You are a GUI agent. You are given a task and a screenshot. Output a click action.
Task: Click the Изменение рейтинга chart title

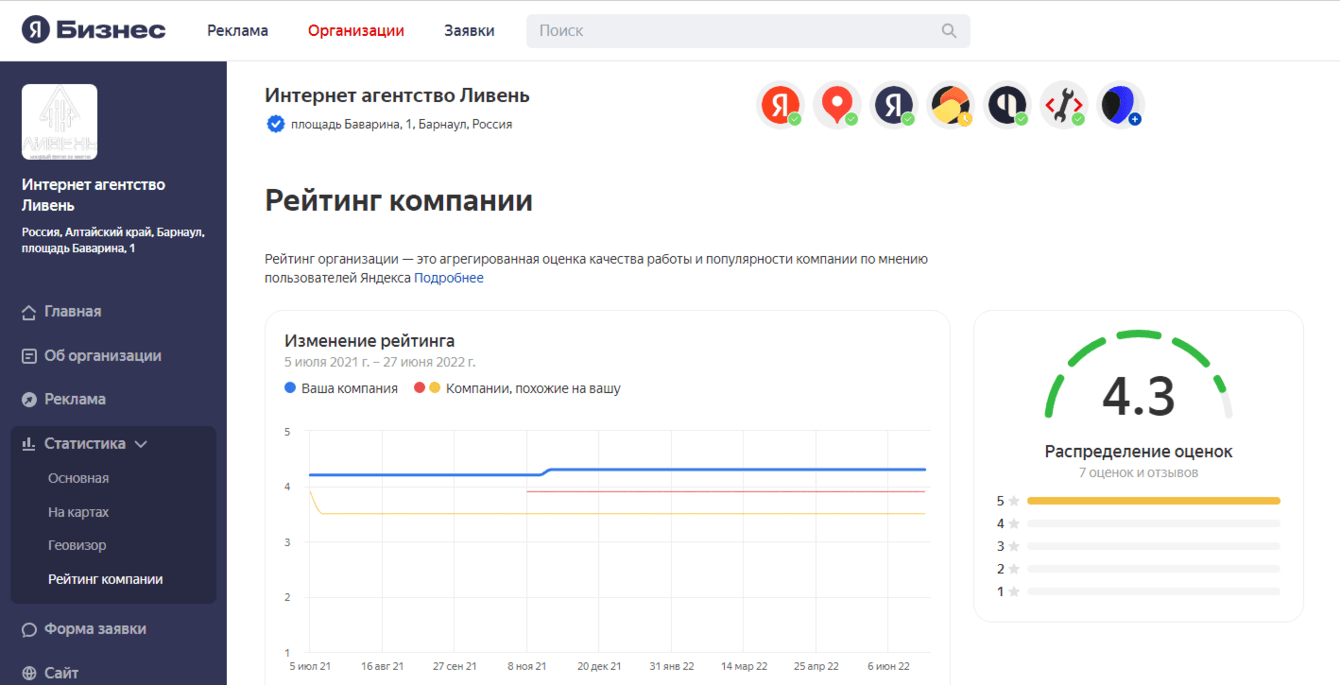click(x=370, y=341)
